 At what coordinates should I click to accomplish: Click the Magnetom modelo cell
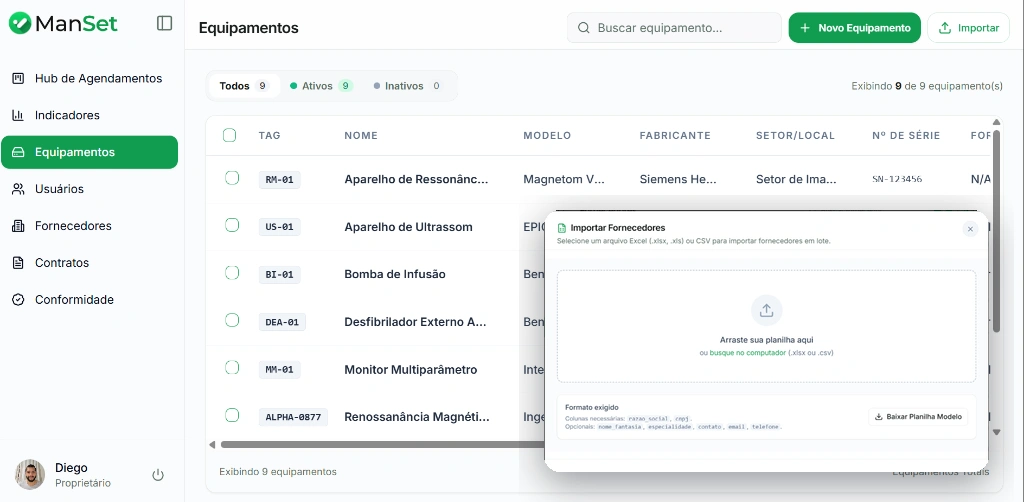pos(564,179)
